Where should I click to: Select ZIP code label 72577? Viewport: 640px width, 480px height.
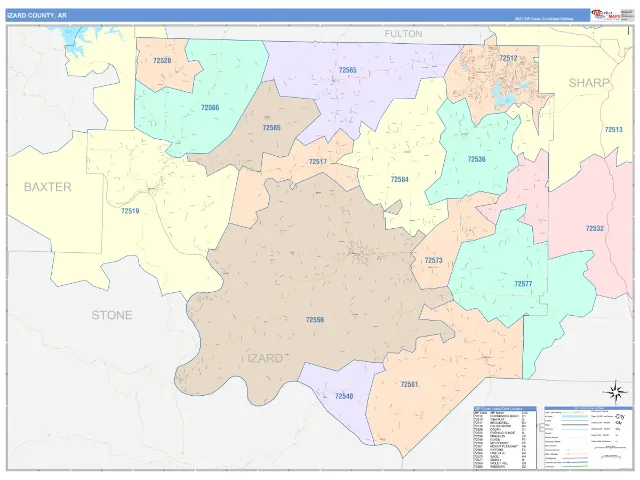(523, 284)
